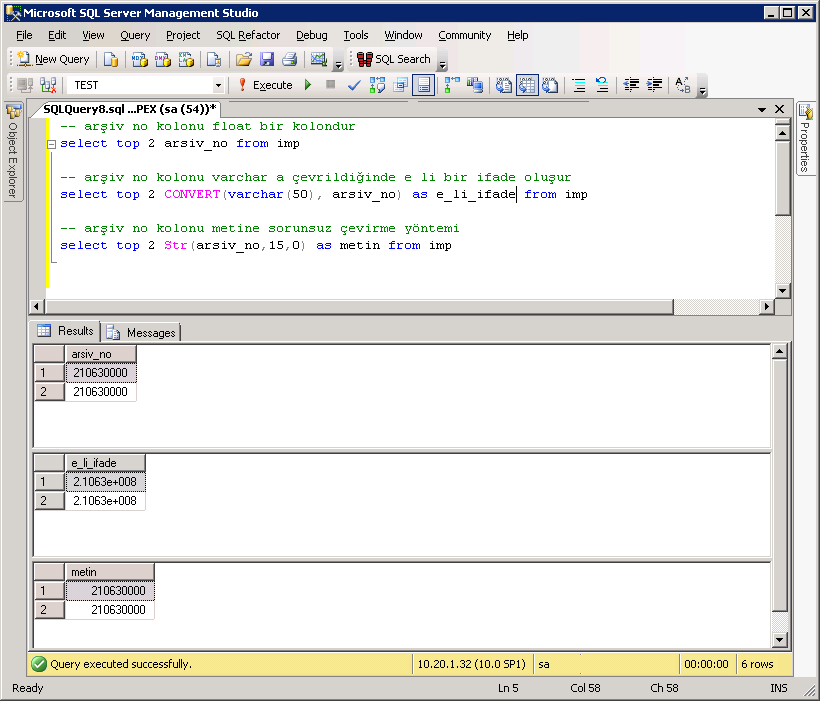Open the SQL Refactor menu

pos(248,35)
